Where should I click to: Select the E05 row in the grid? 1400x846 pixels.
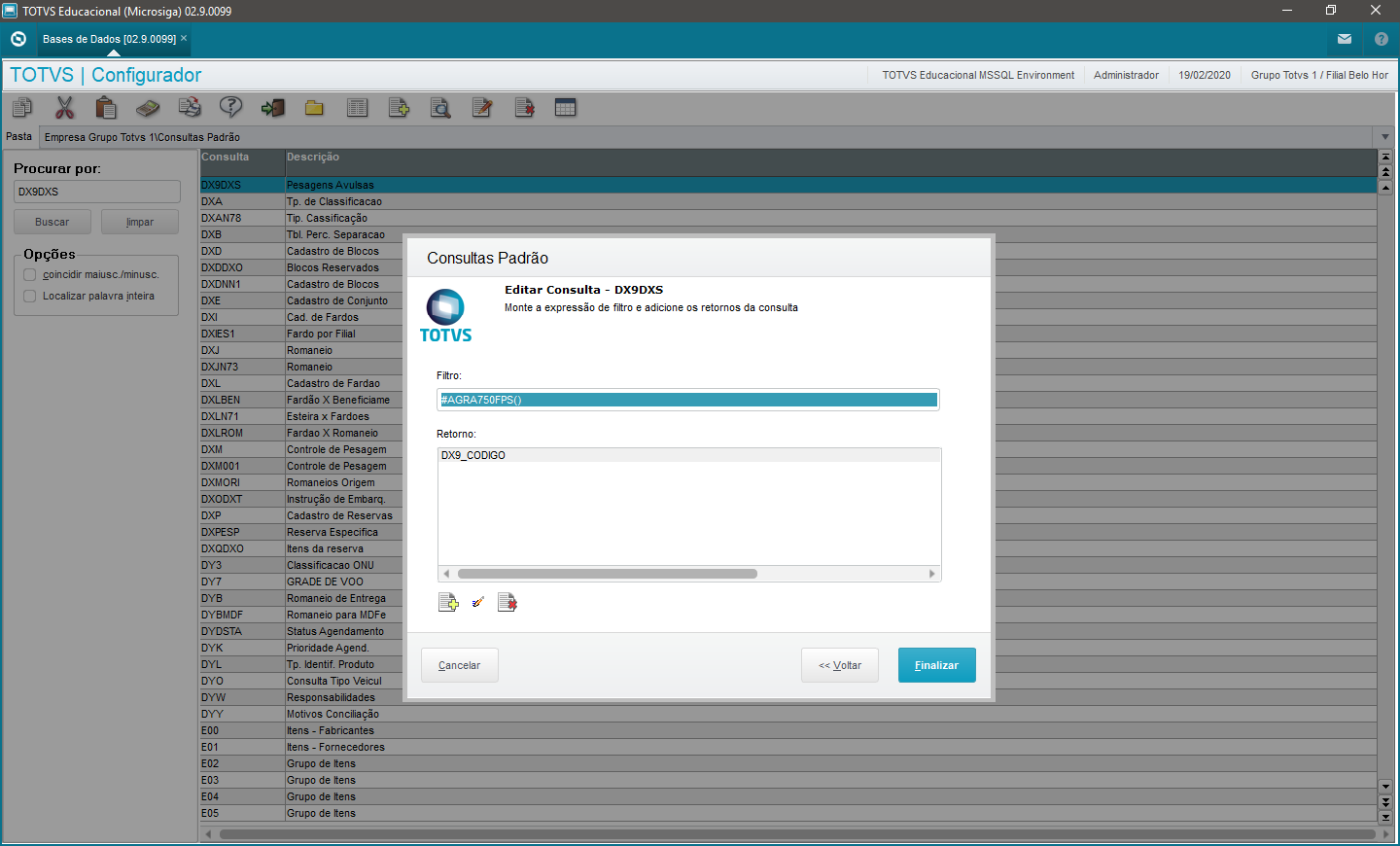coord(787,813)
